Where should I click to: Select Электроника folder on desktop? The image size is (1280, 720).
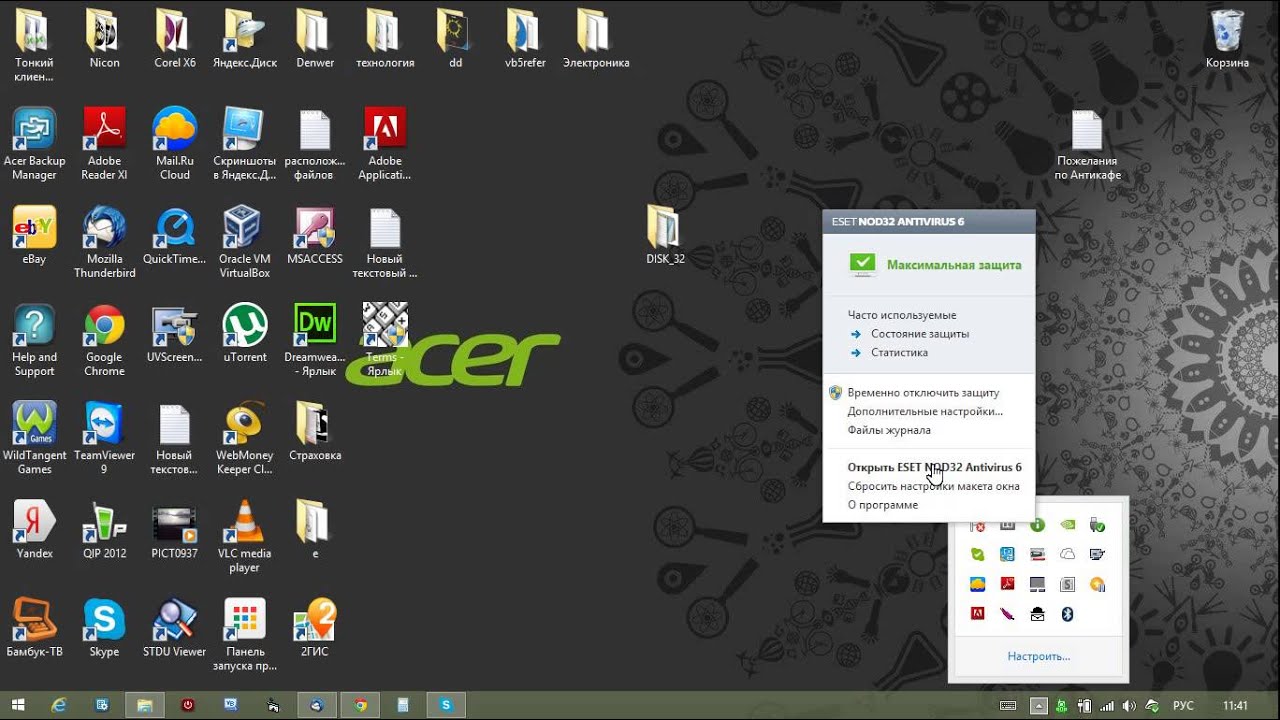(596, 40)
